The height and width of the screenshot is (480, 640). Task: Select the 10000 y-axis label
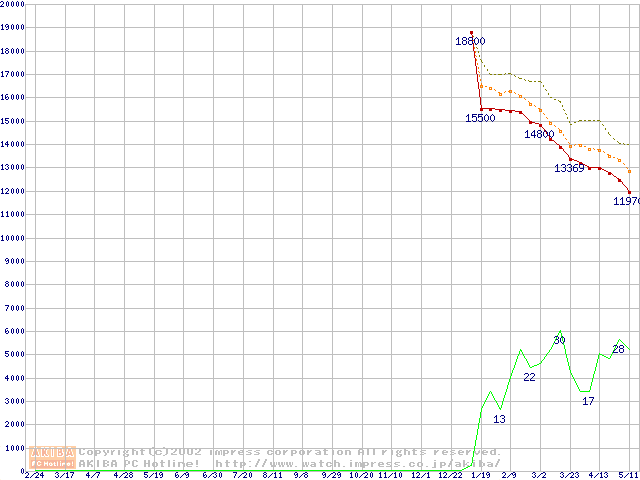pyautogui.click(x=12, y=238)
